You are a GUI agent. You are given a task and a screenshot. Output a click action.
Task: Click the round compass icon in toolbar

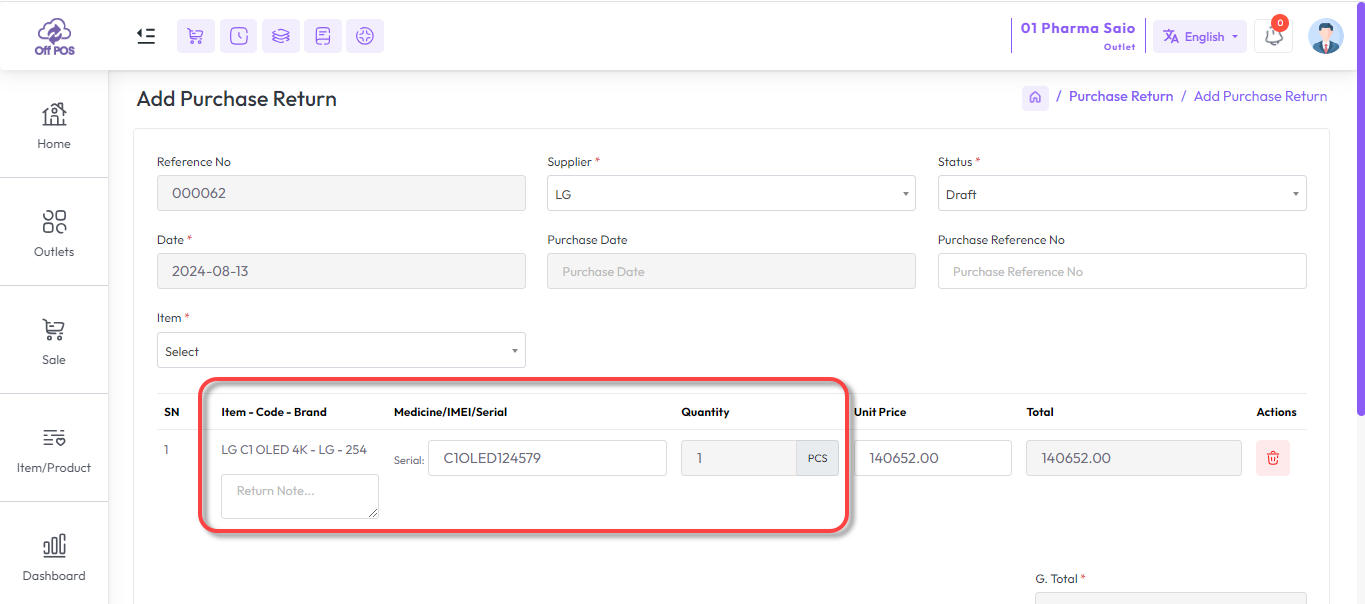tap(365, 36)
